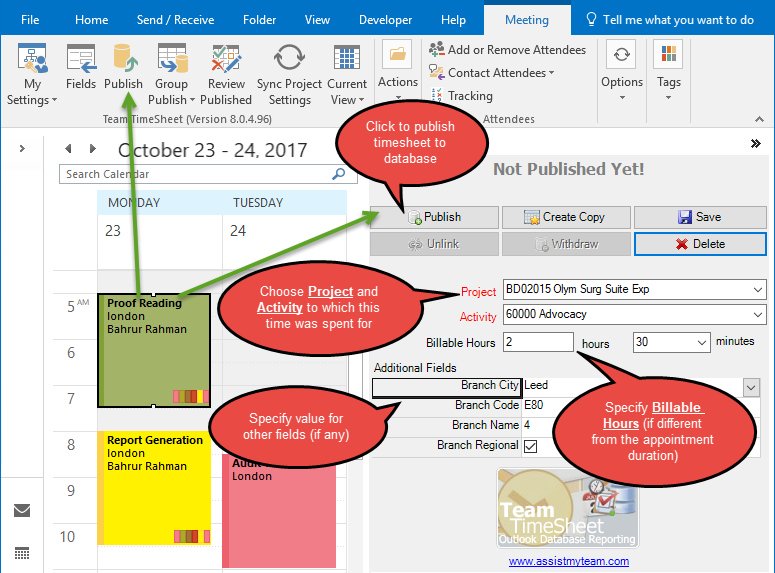Expand the Project dropdown list
The width and height of the screenshot is (775, 573).
756,290
